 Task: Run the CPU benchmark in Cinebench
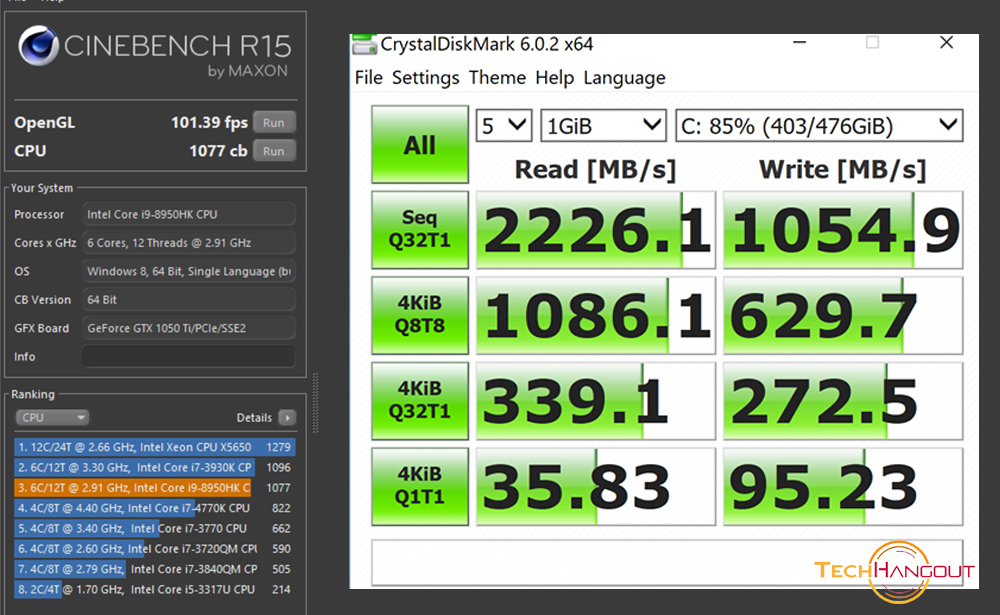274,151
